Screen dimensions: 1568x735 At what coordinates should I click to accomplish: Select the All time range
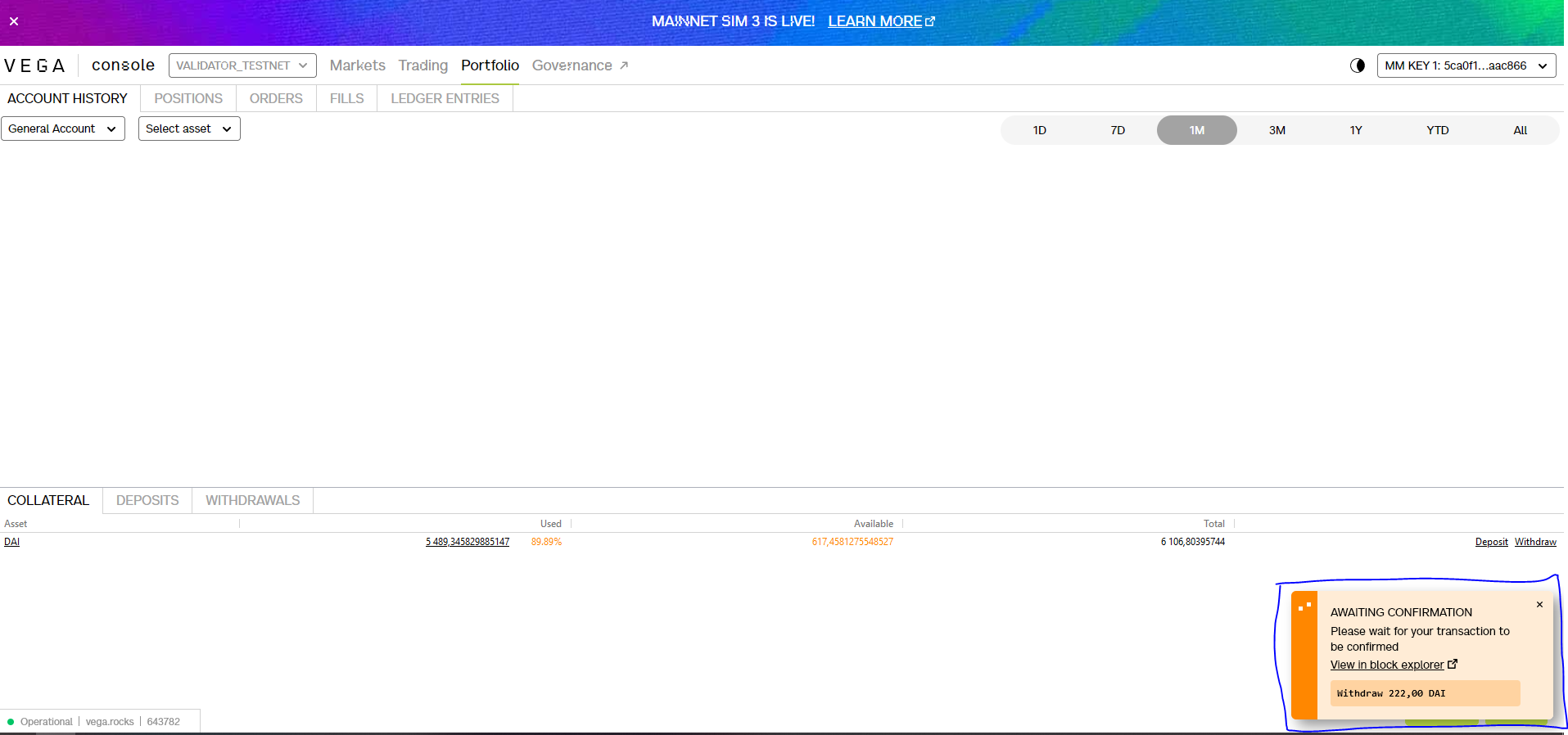[1520, 130]
